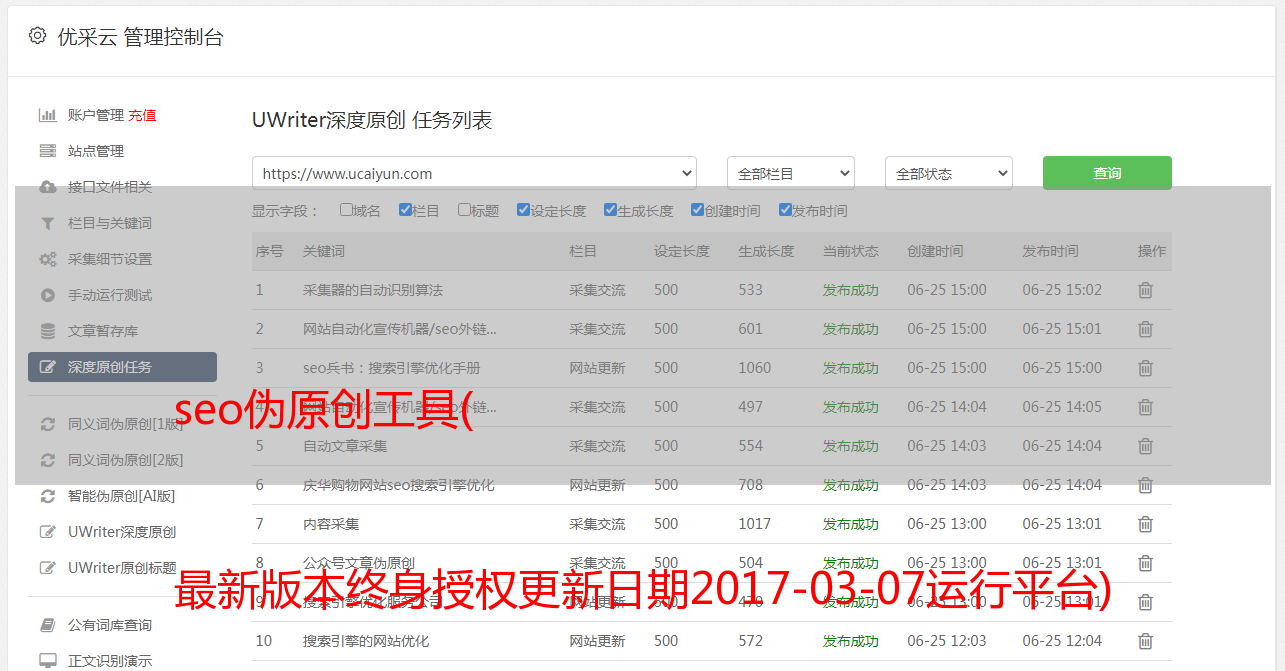
Task: Click the database icon for 文章暂存库
Action: coord(47,331)
